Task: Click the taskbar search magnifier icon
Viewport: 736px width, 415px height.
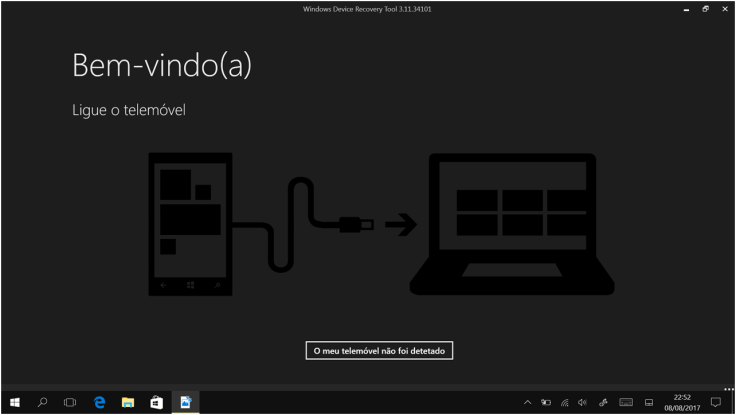Action: click(x=42, y=402)
